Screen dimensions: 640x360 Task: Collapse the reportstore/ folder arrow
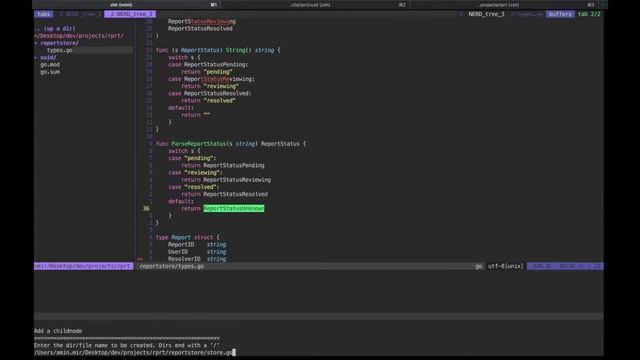(x=36, y=43)
